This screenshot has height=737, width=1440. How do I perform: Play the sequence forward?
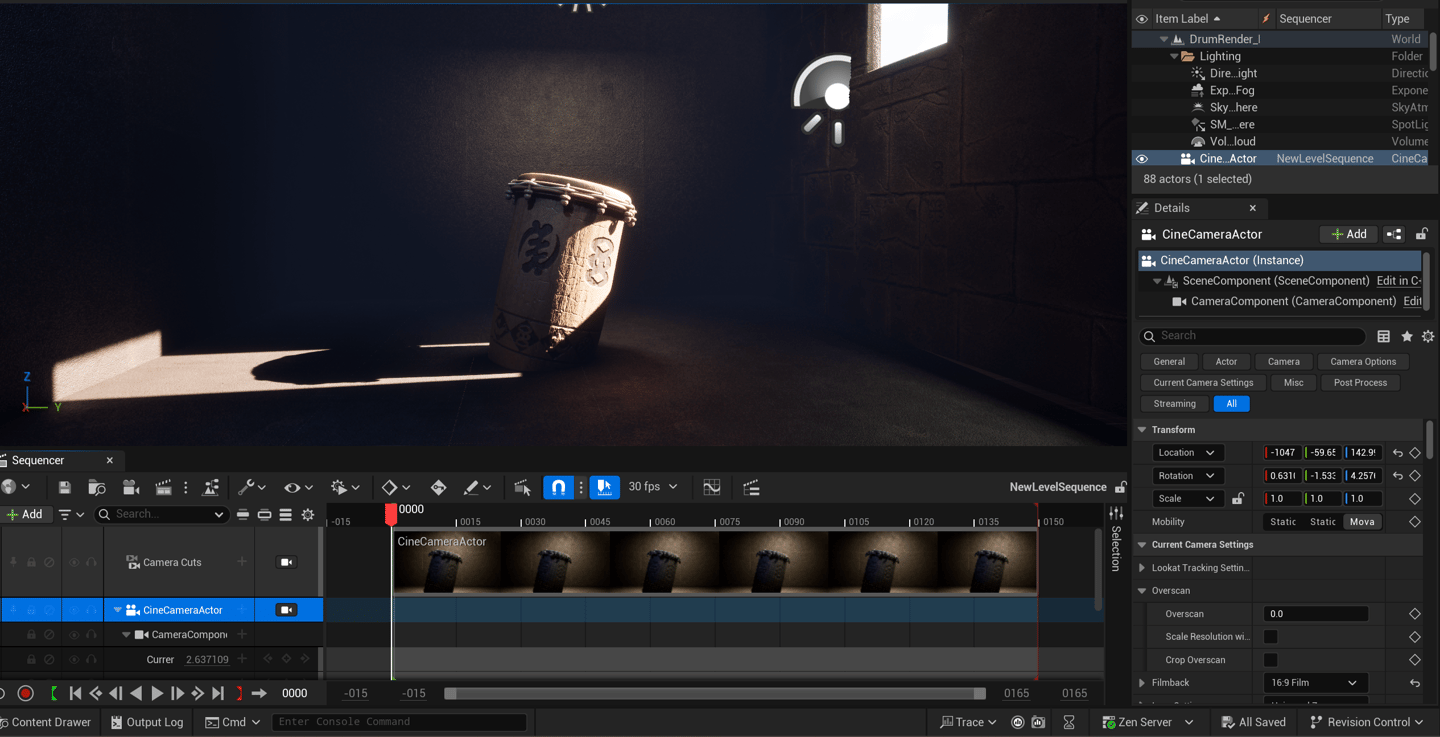pos(157,693)
